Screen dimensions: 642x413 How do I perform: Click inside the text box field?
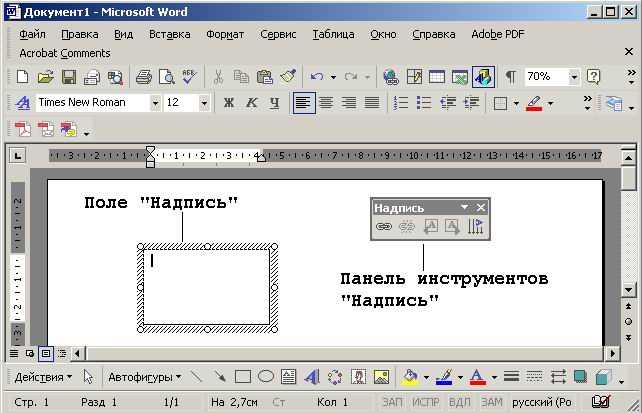(207, 287)
